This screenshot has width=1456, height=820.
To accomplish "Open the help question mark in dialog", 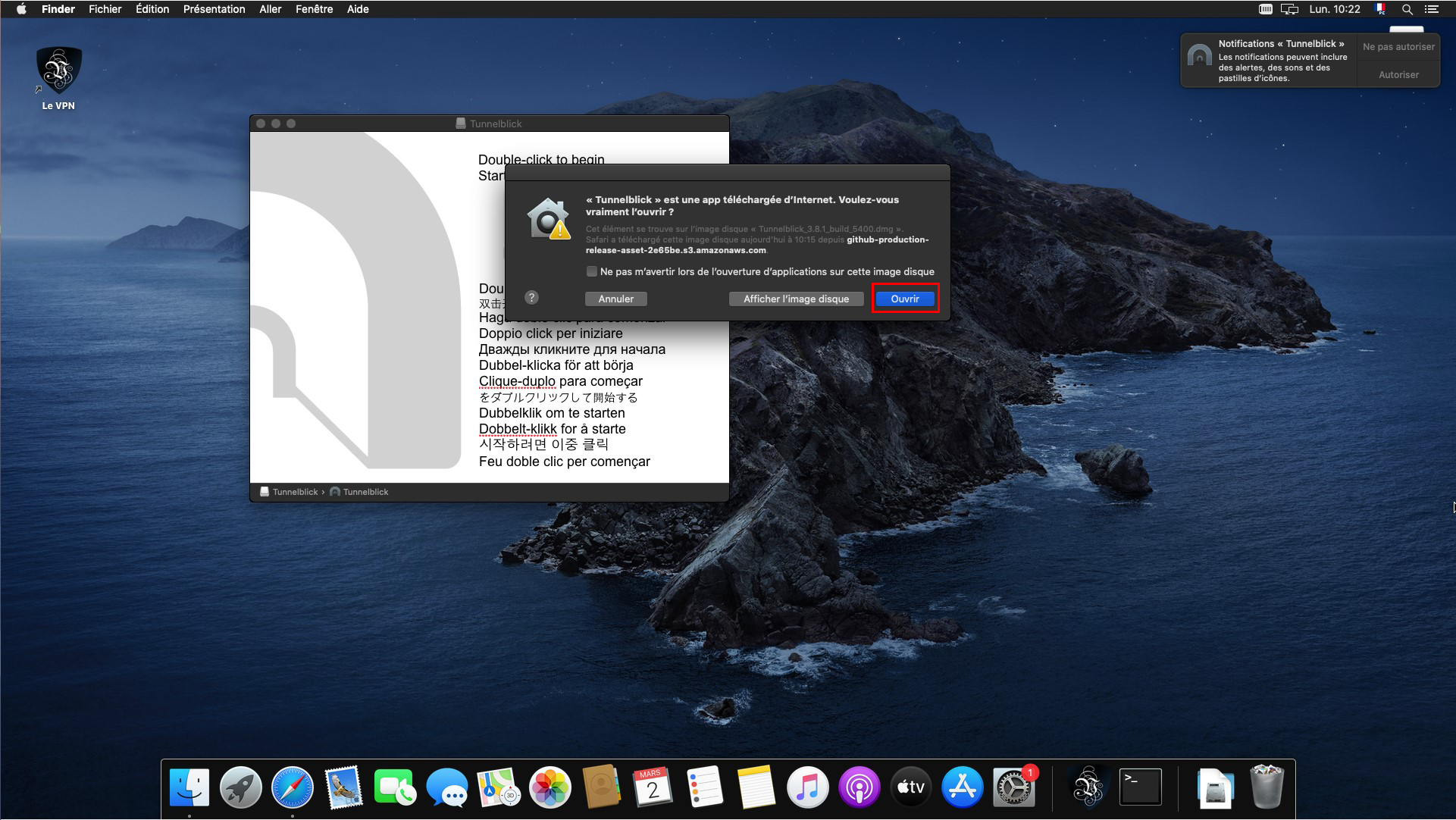I will (x=532, y=298).
